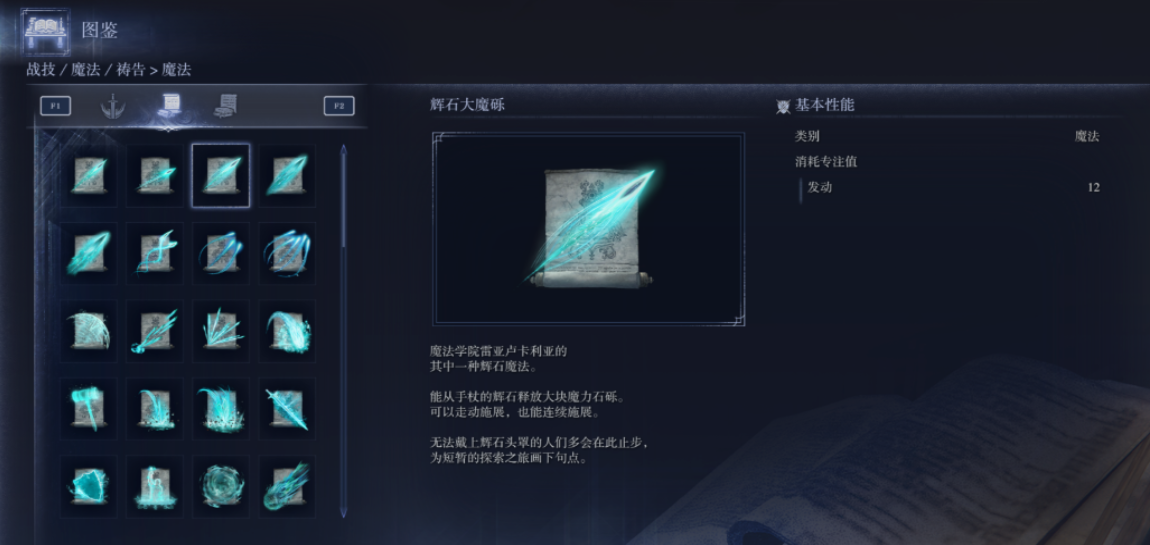Switch to the sword skills tab

112,106
